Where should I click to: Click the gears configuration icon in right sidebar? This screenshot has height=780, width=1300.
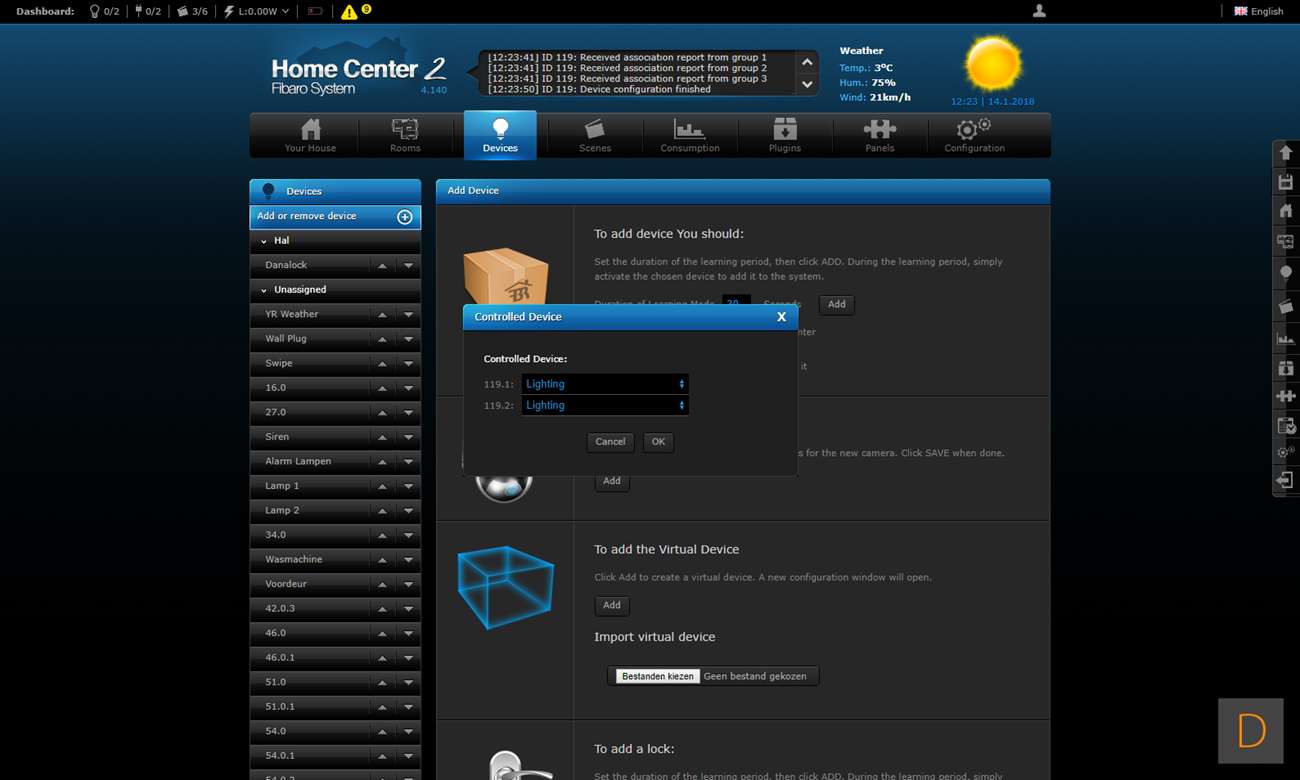click(1286, 453)
